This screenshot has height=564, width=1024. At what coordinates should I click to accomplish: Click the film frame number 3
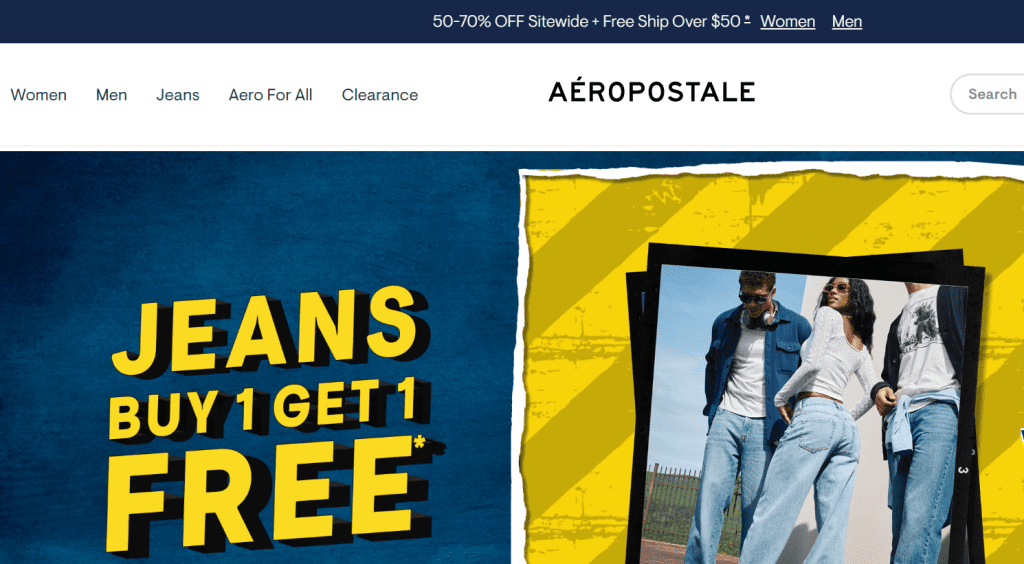tap(963, 469)
